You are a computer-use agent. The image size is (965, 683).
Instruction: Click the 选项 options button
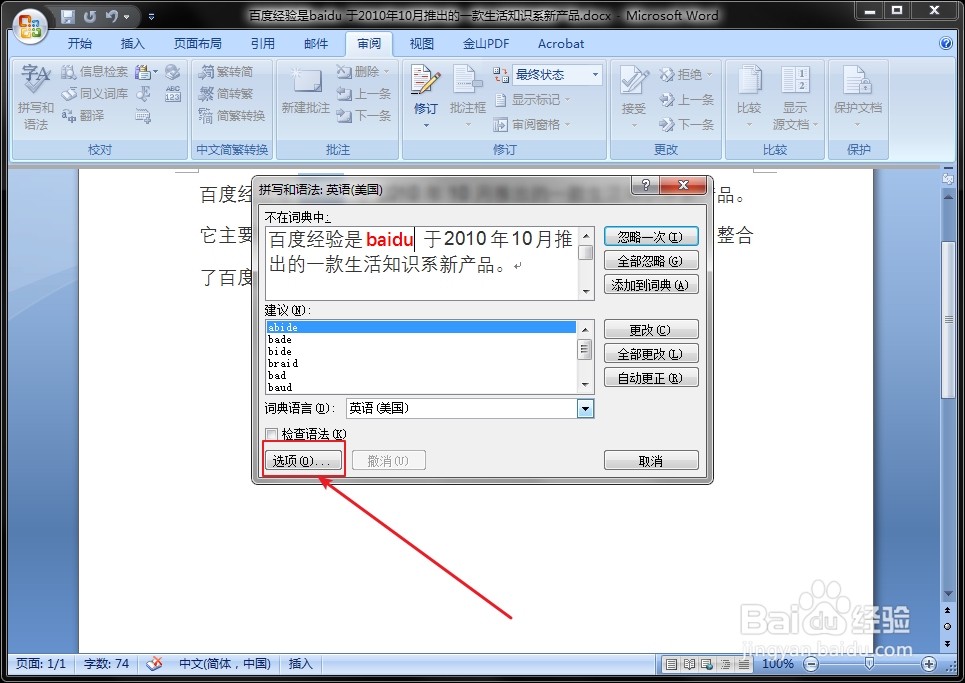[x=303, y=460]
